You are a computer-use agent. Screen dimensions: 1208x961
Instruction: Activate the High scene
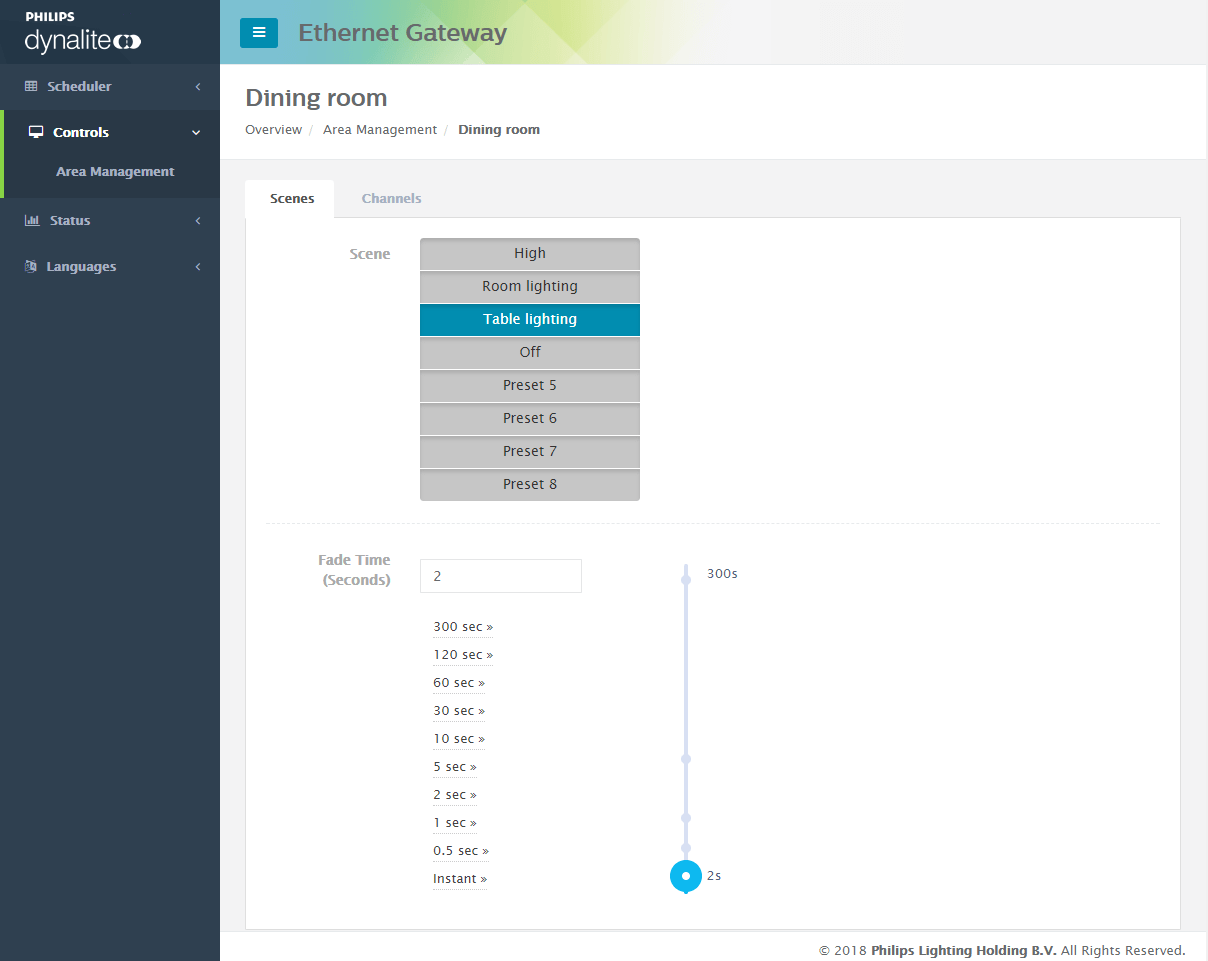[529, 253]
